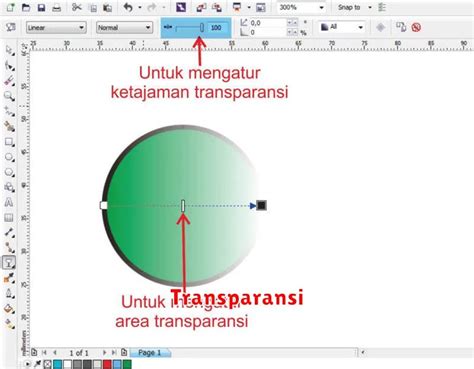Switch to the Page 1 tab
Image resolution: width=474 pixels, height=369 pixels.
click(x=150, y=353)
